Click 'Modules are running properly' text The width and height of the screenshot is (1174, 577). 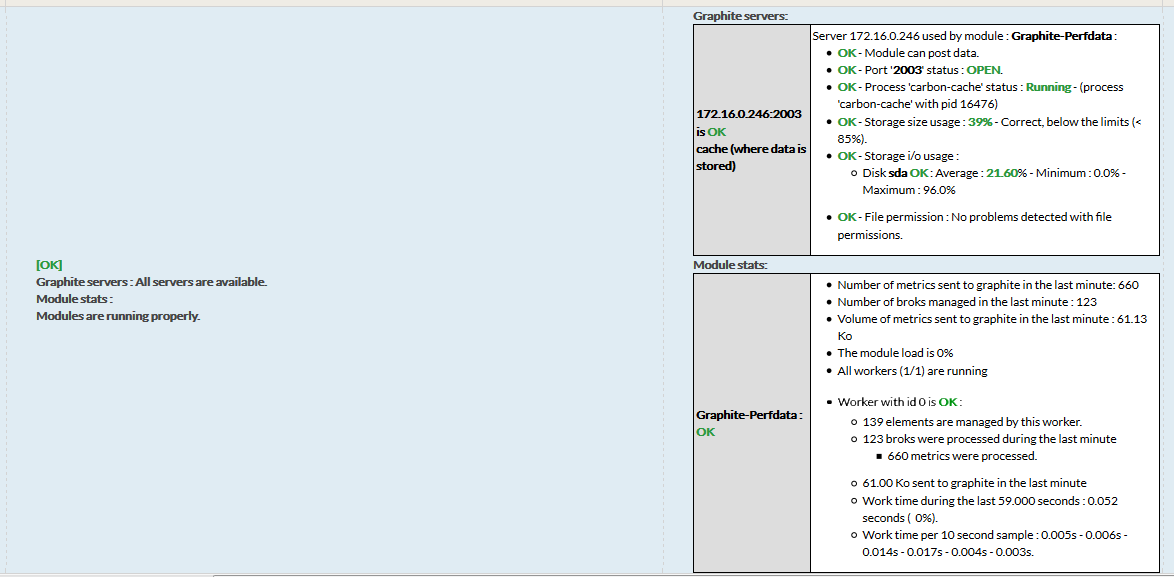click(x=118, y=316)
